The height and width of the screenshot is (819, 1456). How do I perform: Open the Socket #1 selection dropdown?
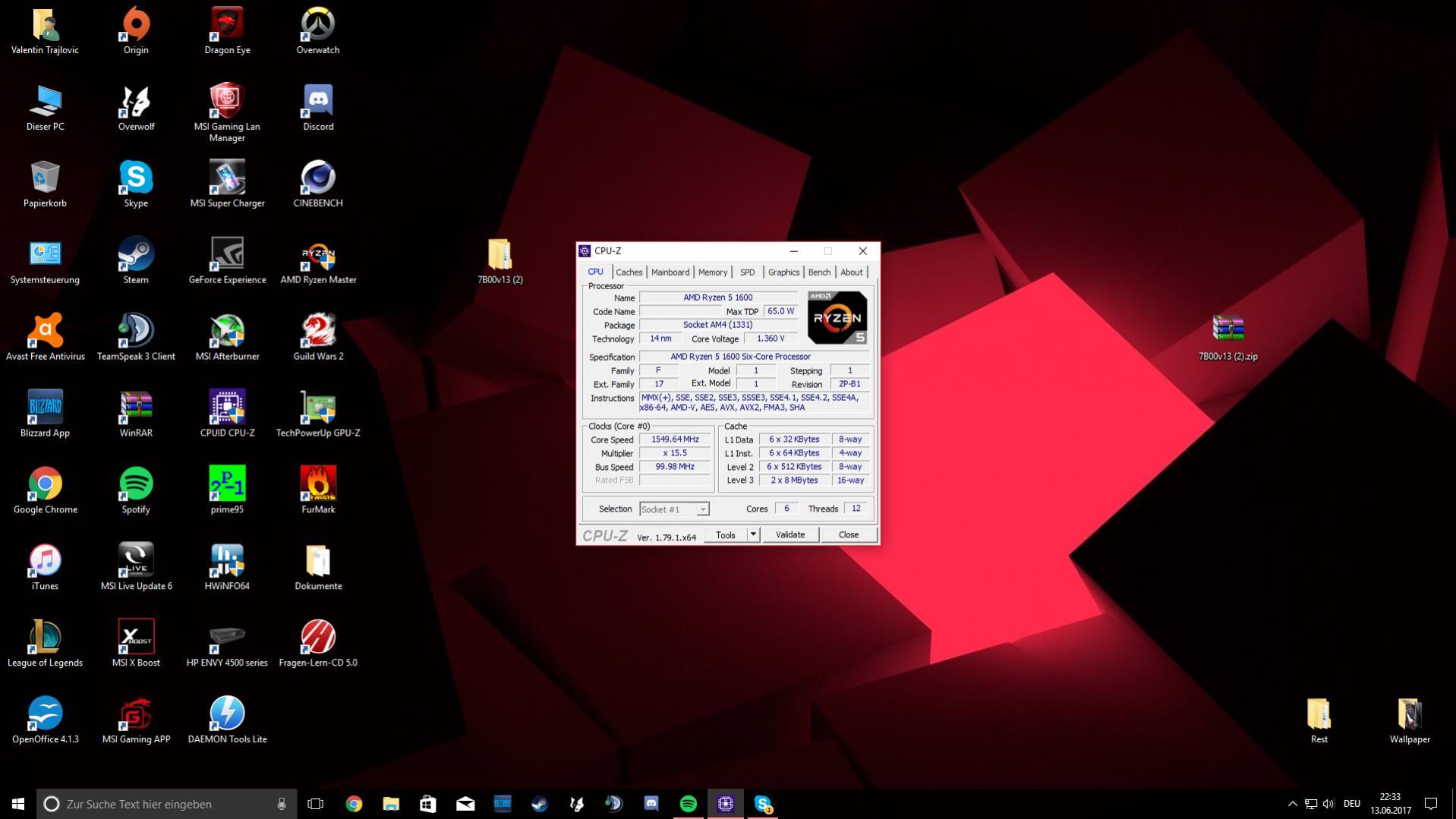[x=674, y=509]
